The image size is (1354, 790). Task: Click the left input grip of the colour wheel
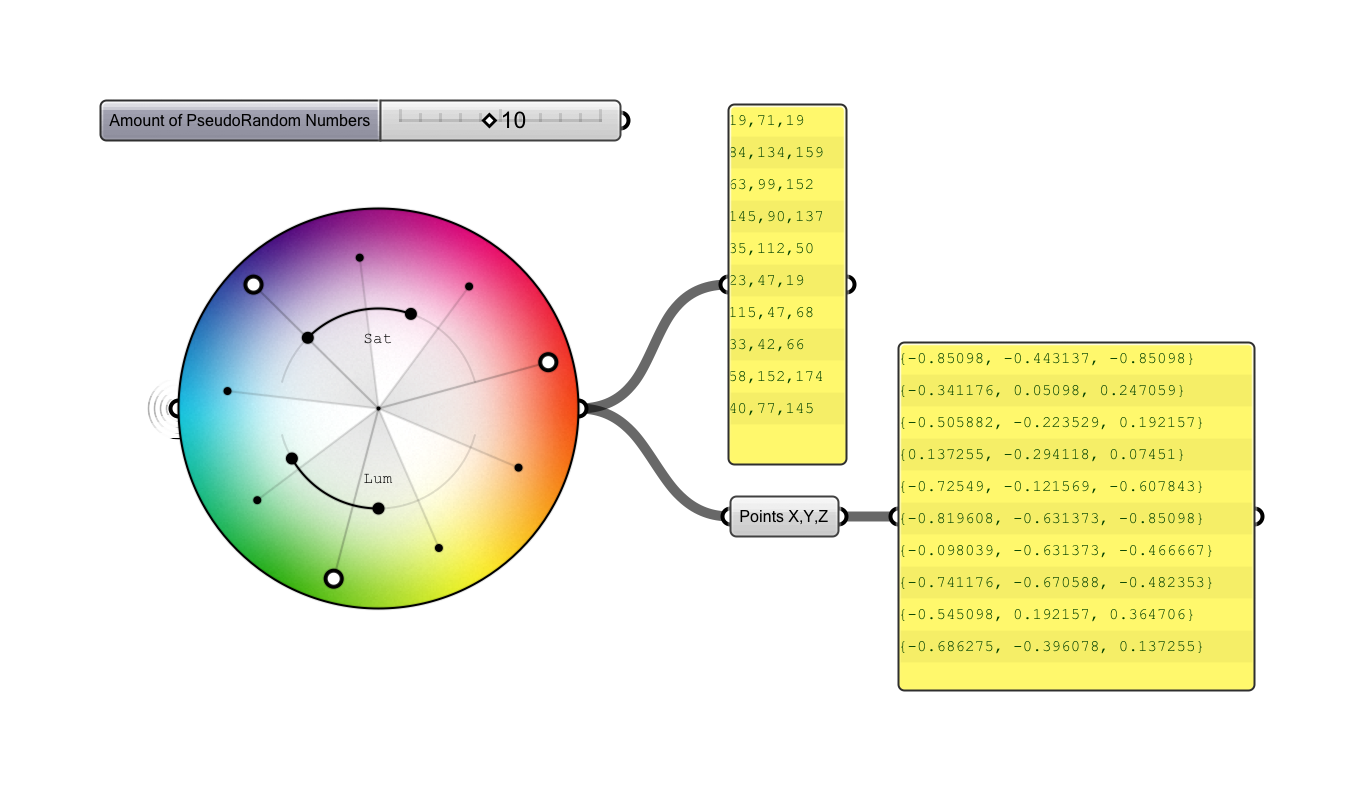[x=177, y=408]
